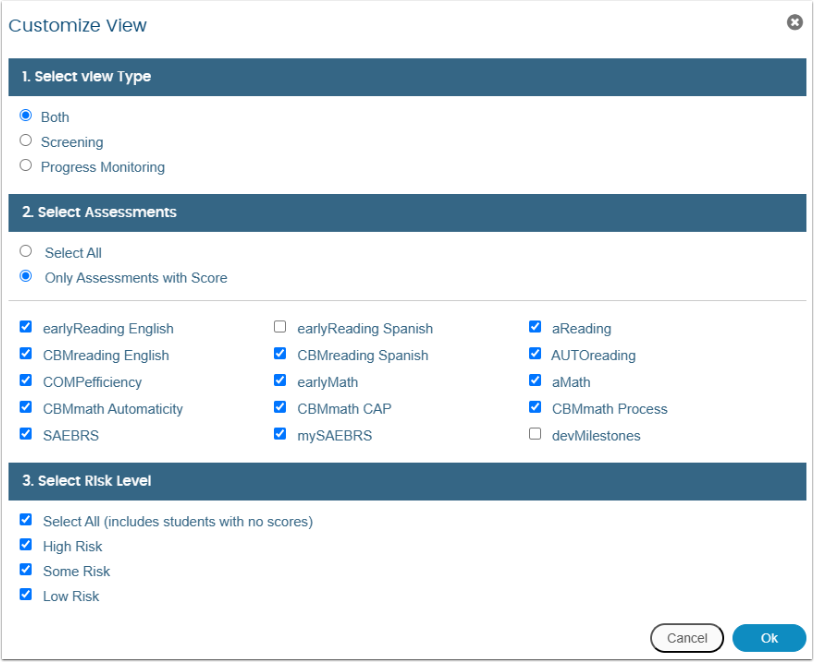Screen dimensions: 814x662
Task: Toggle risk level Select All checkbox
Action: (x=25, y=520)
